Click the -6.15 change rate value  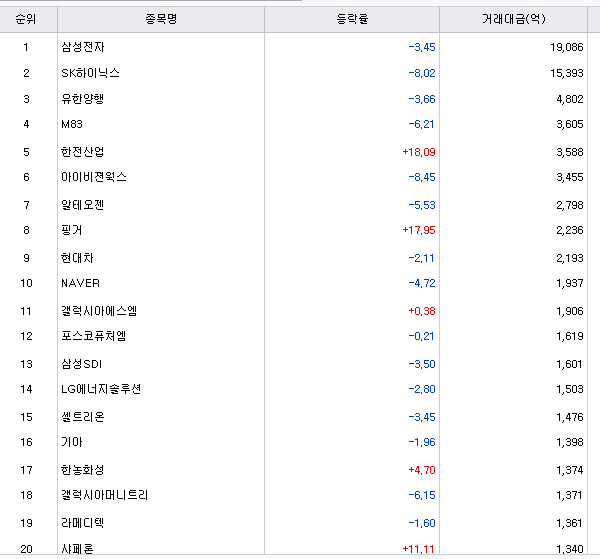tap(422, 495)
